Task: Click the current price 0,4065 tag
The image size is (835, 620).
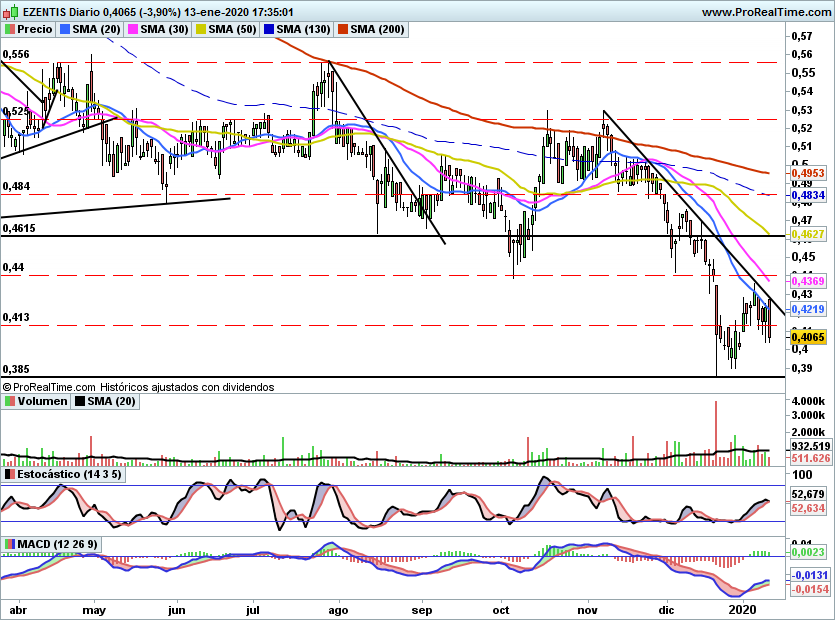Action: click(808, 337)
